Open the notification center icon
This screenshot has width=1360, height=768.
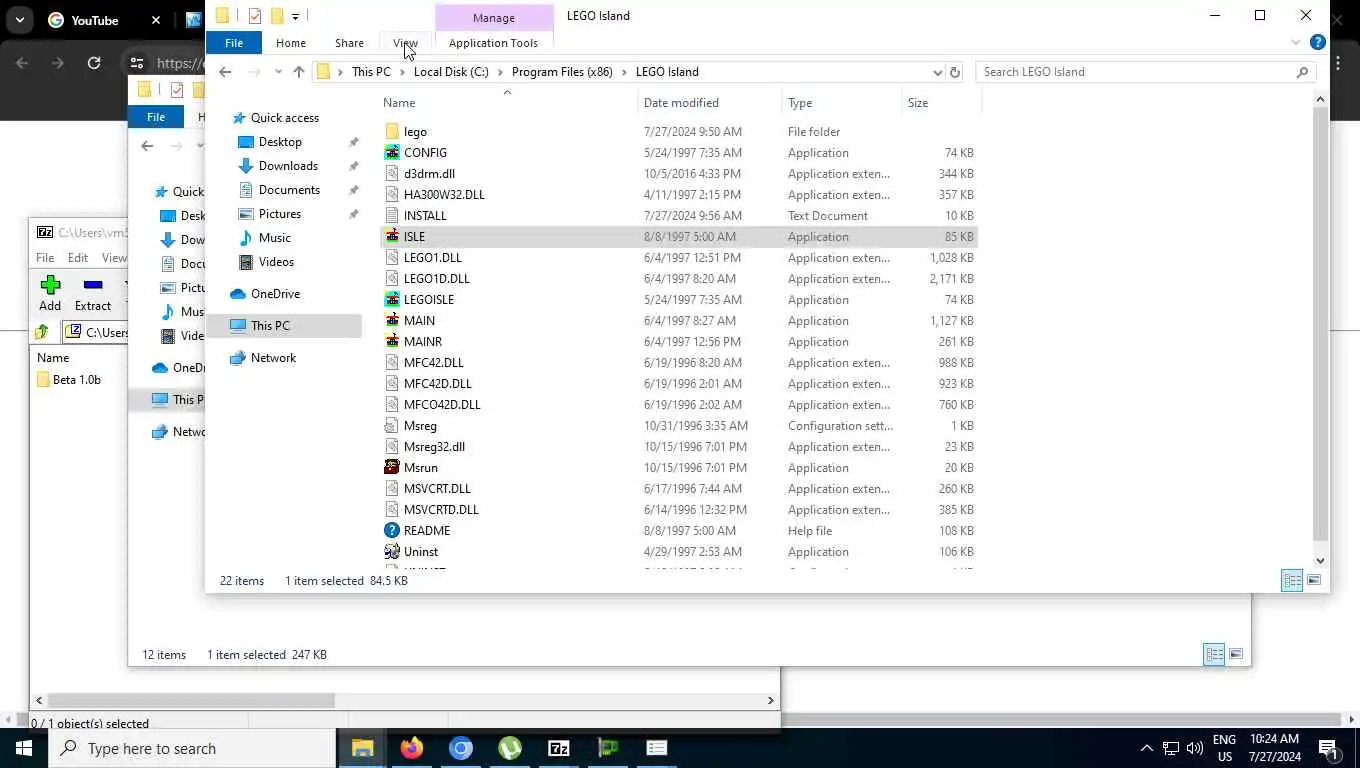click(x=1329, y=748)
